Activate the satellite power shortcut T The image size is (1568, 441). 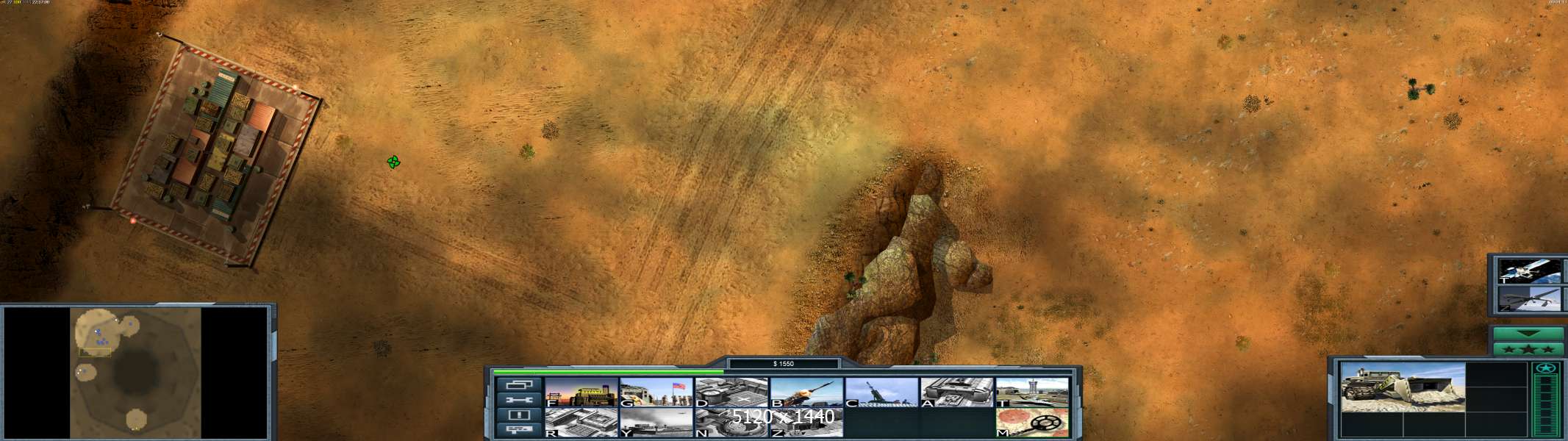[1531, 270]
